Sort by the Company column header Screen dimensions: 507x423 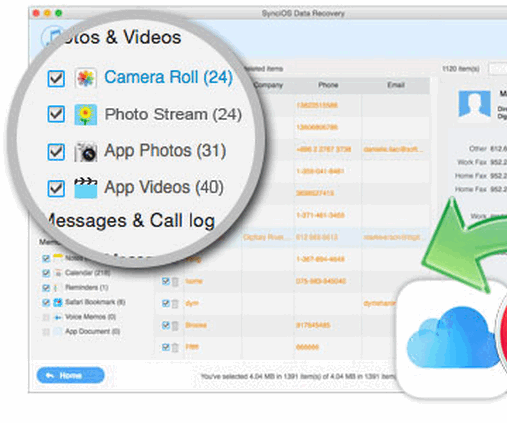coord(268,85)
